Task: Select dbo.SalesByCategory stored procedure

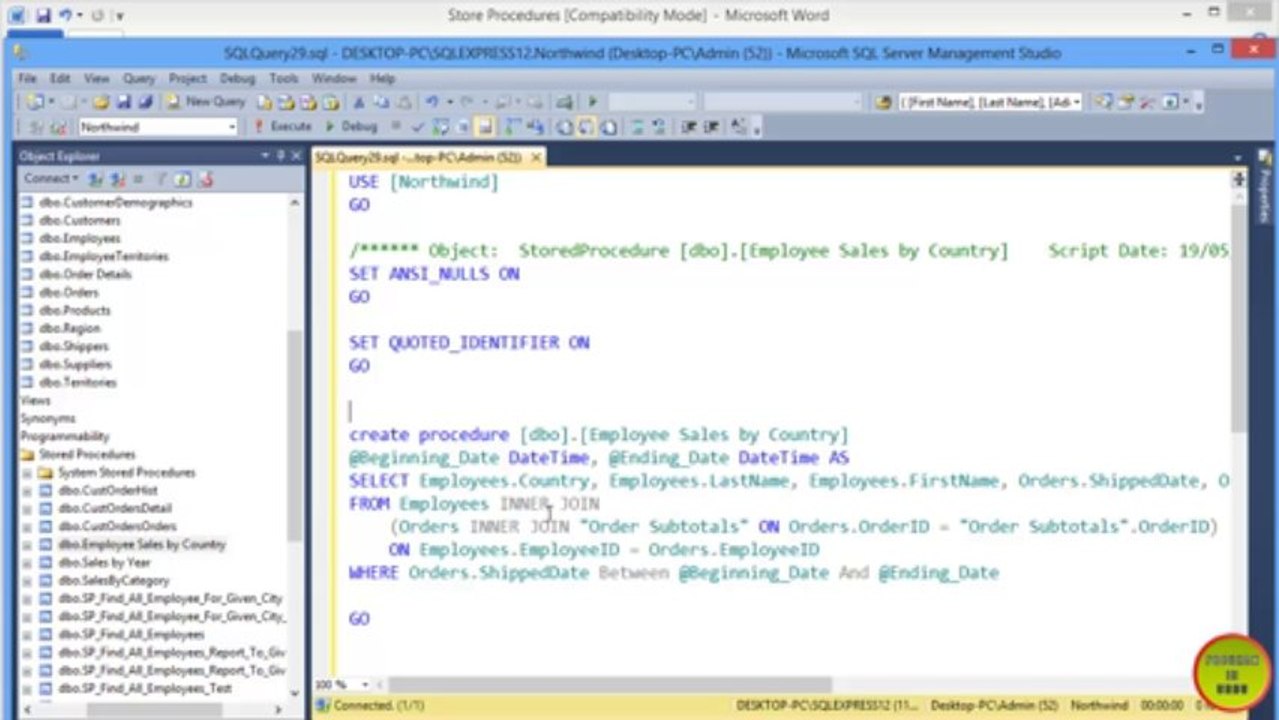Action: pos(113,580)
